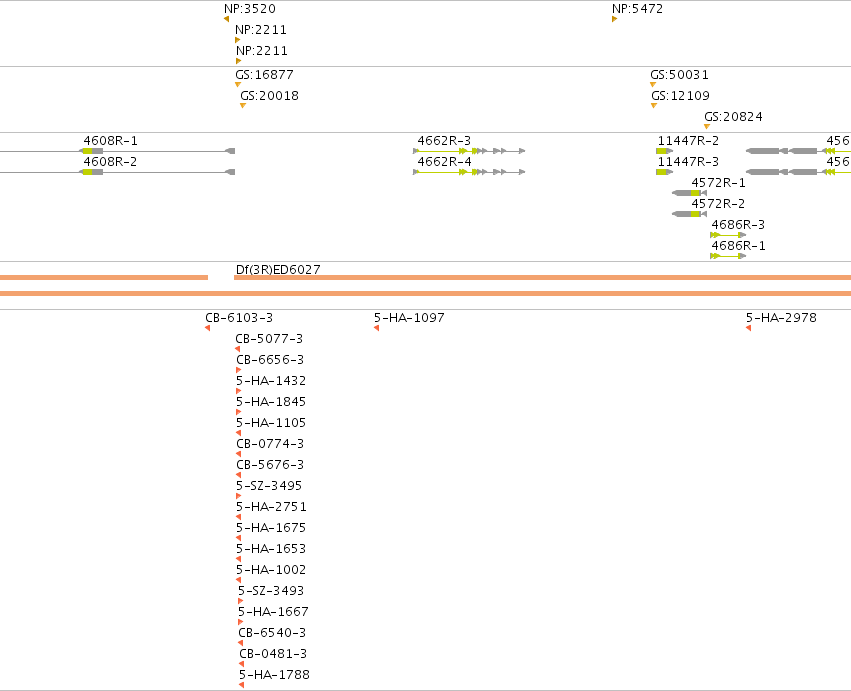The image size is (851, 691).
Task: Click the 5-HA-1097 red arrow marker
Action: point(376,328)
